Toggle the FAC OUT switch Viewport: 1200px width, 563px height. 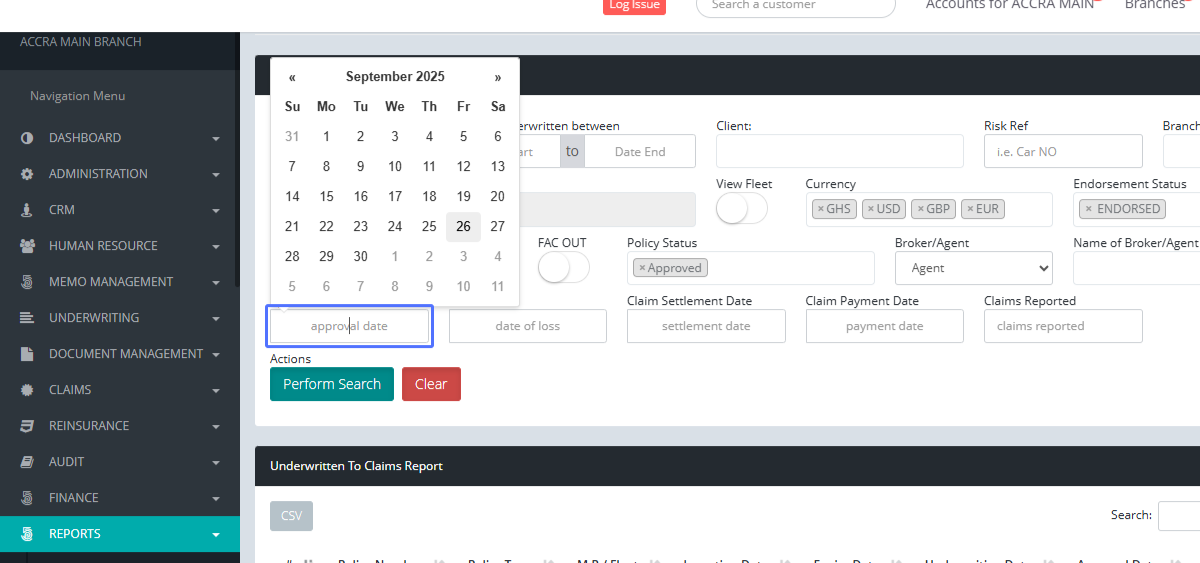click(563, 268)
